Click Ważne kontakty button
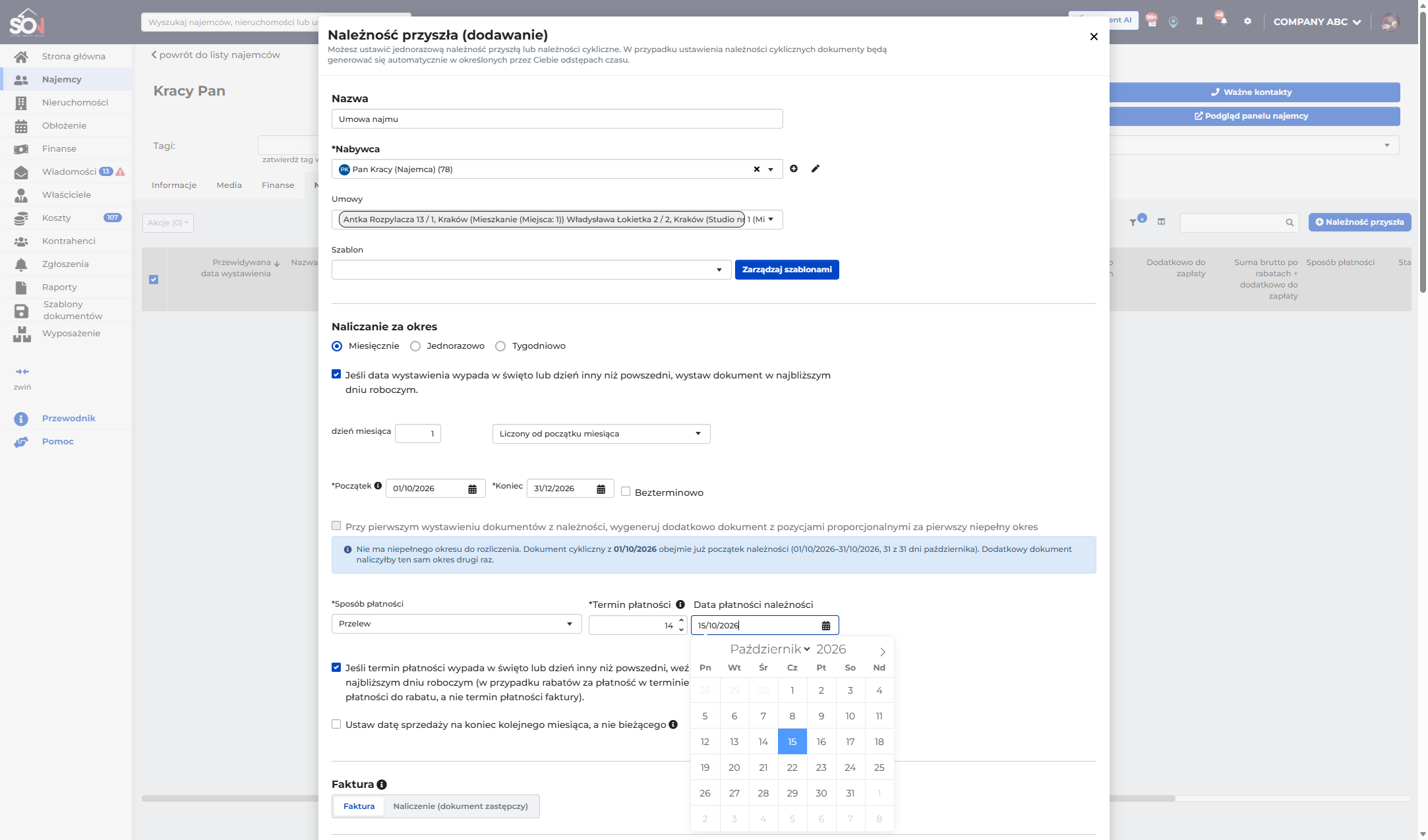The height and width of the screenshot is (840, 1428). (1254, 92)
